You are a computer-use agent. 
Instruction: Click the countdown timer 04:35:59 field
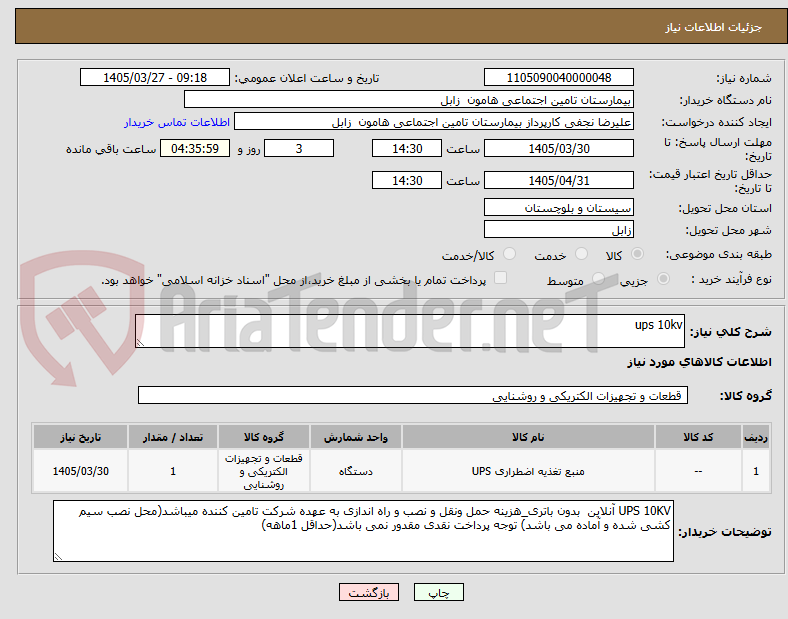pyautogui.click(x=195, y=148)
